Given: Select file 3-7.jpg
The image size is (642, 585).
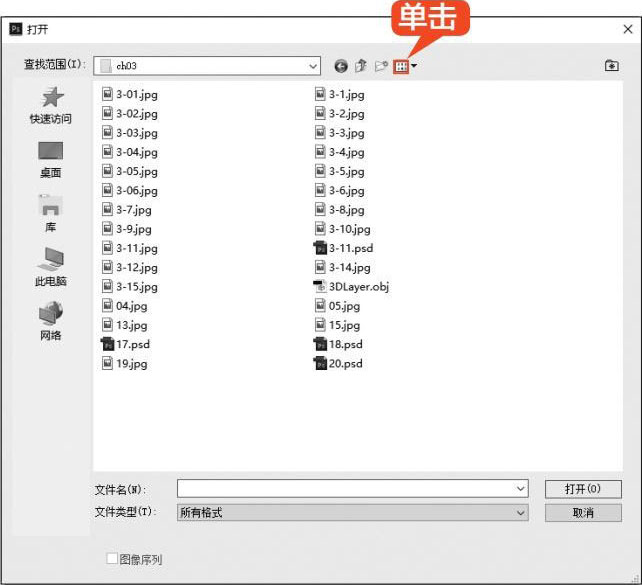Looking at the screenshot, I should [x=127, y=210].
